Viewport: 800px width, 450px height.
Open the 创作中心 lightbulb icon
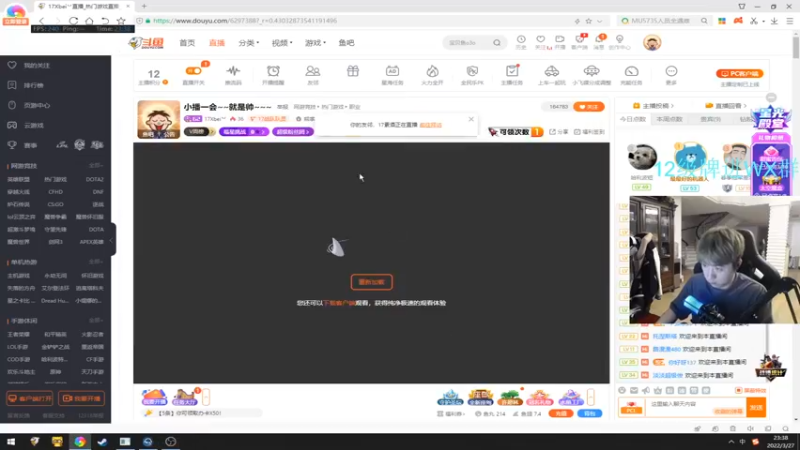point(619,42)
